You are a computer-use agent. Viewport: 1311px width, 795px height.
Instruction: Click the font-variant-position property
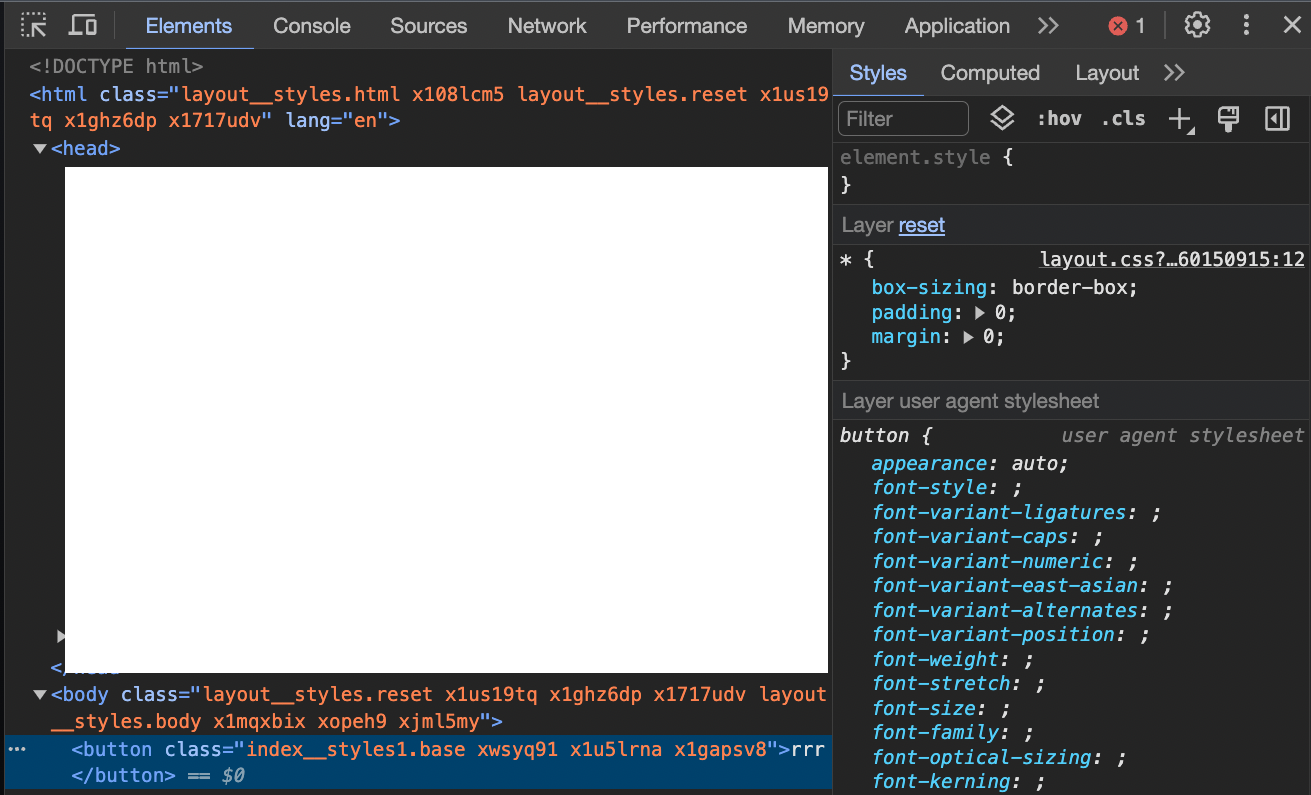coord(994,634)
